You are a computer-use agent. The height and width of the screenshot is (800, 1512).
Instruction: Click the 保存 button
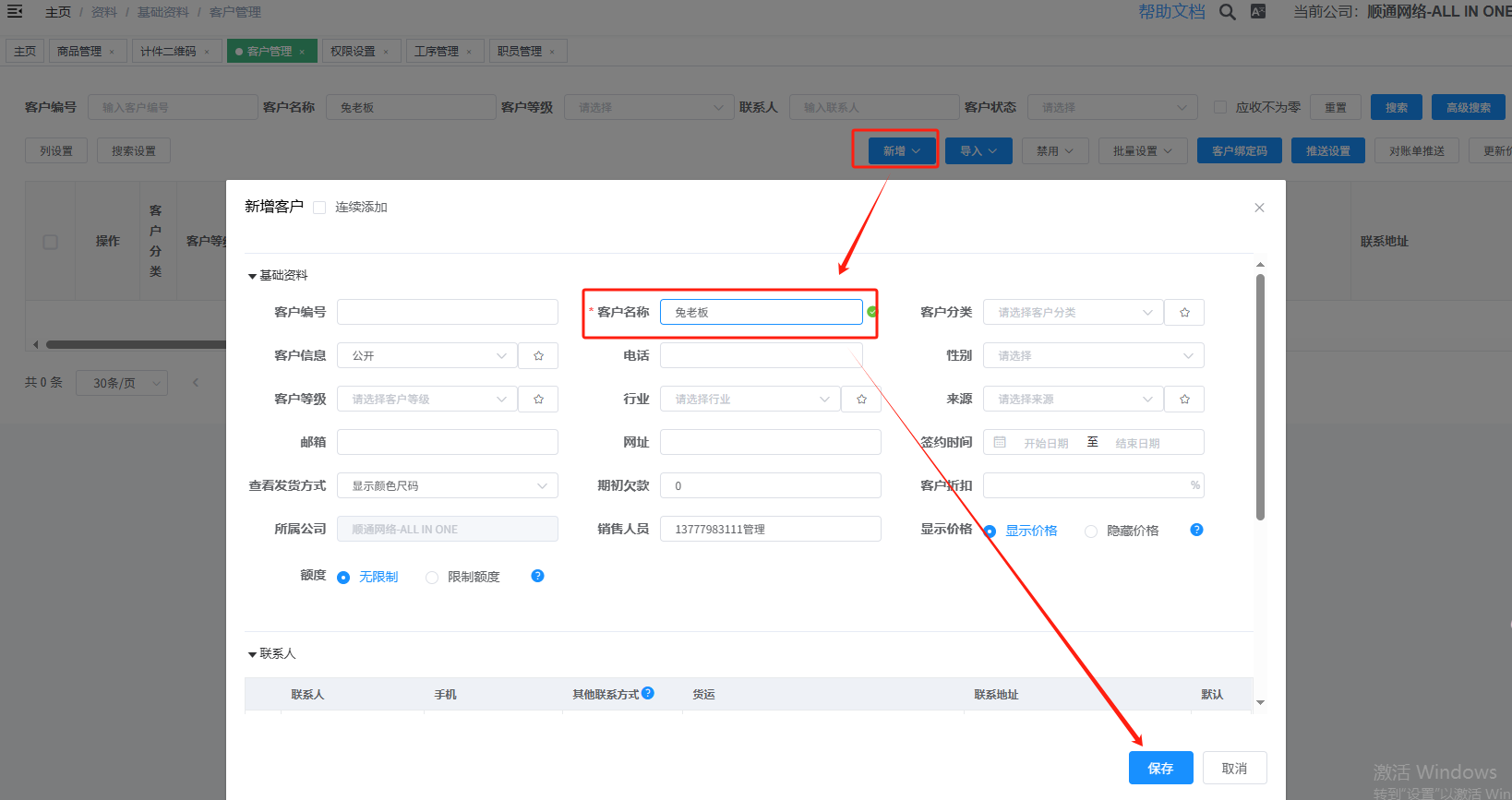point(1160,769)
